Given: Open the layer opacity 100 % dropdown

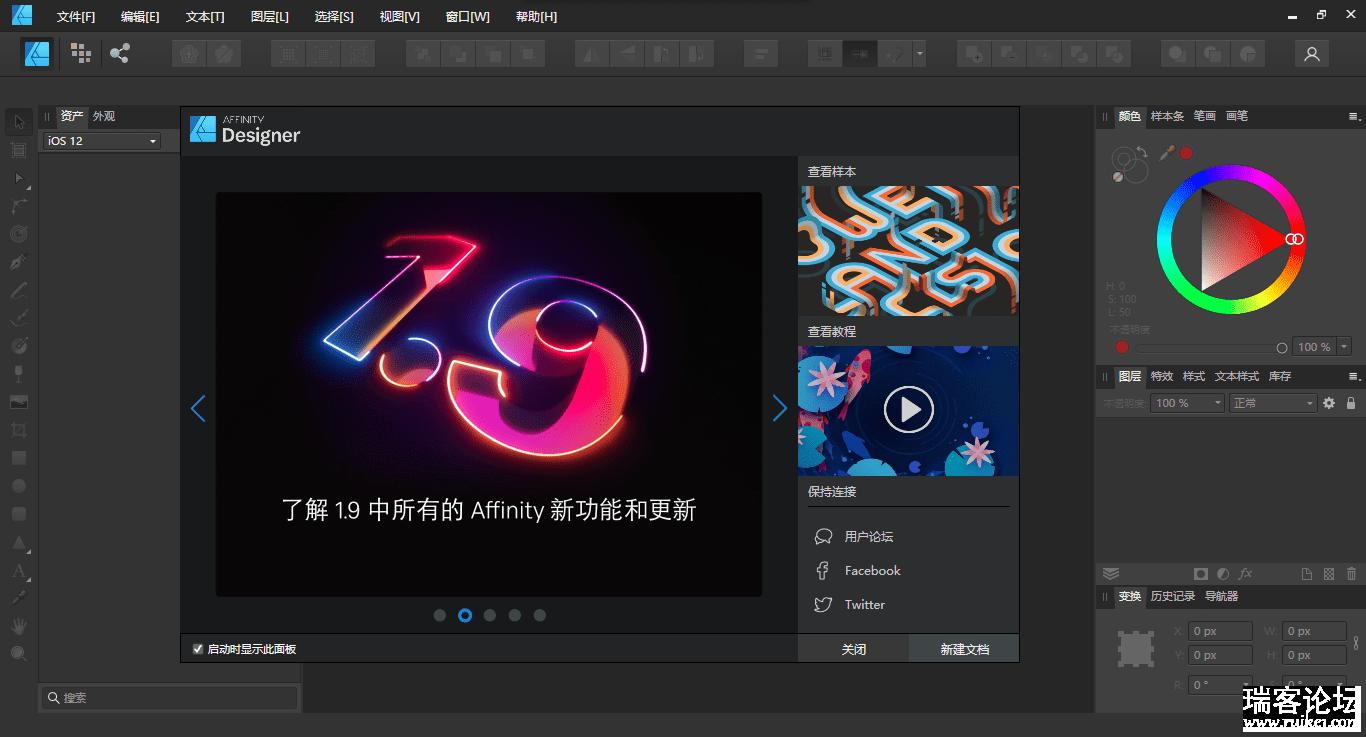Looking at the screenshot, I should coord(1188,403).
